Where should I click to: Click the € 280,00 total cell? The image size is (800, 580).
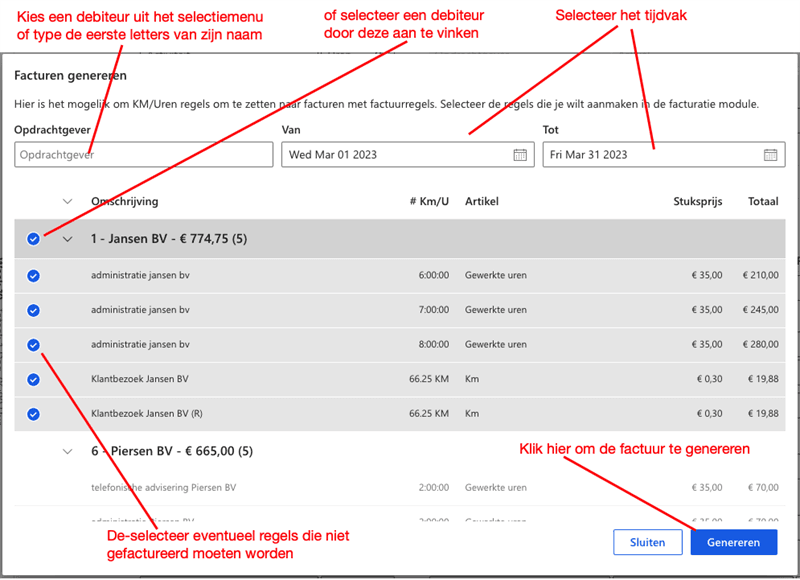point(761,345)
